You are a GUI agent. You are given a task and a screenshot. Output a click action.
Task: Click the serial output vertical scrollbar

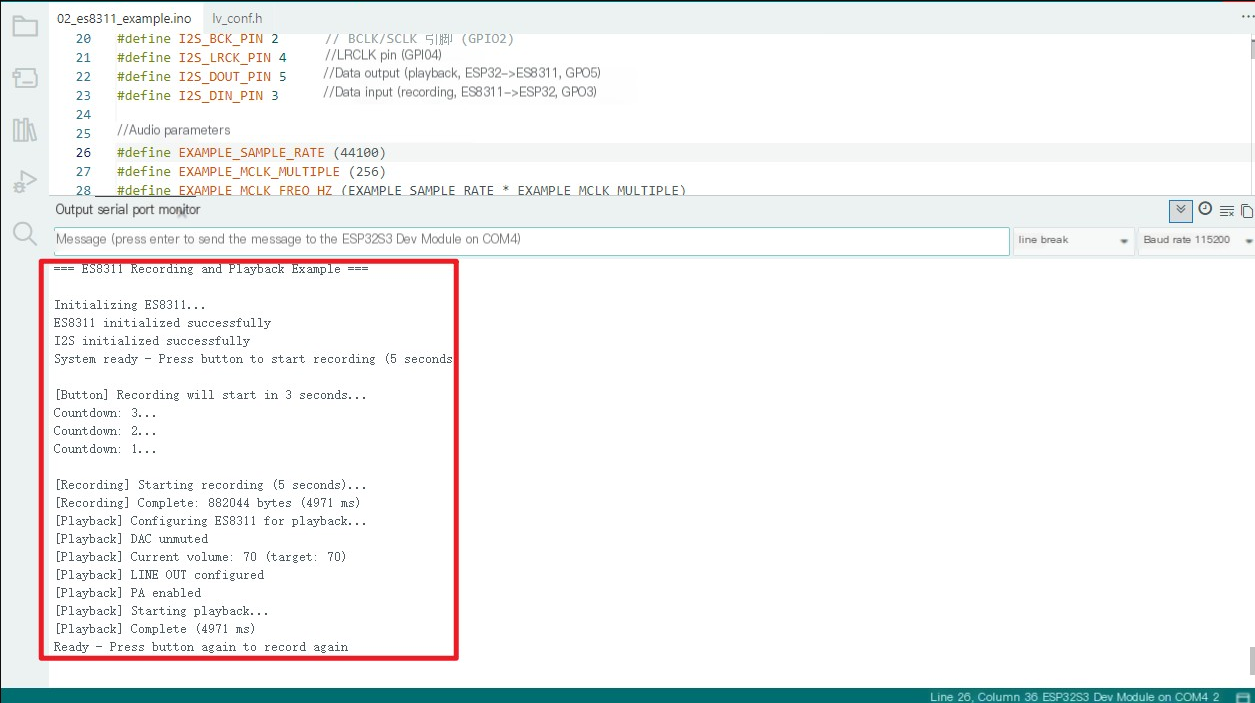(1250, 660)
